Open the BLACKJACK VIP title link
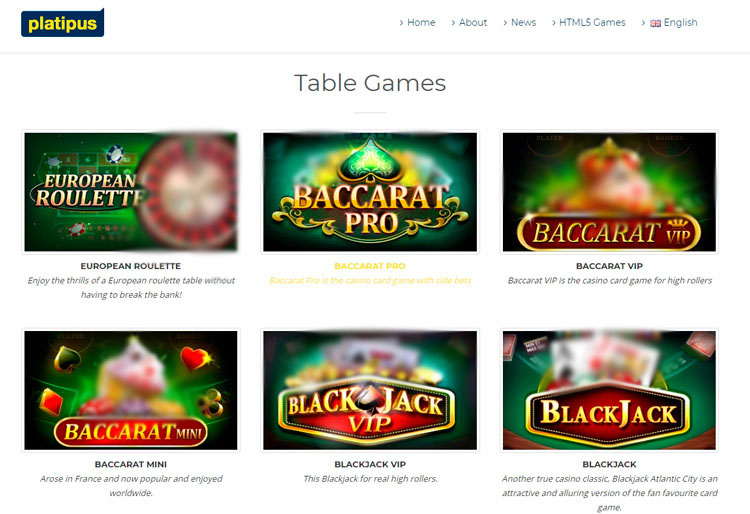 point(370,464)
